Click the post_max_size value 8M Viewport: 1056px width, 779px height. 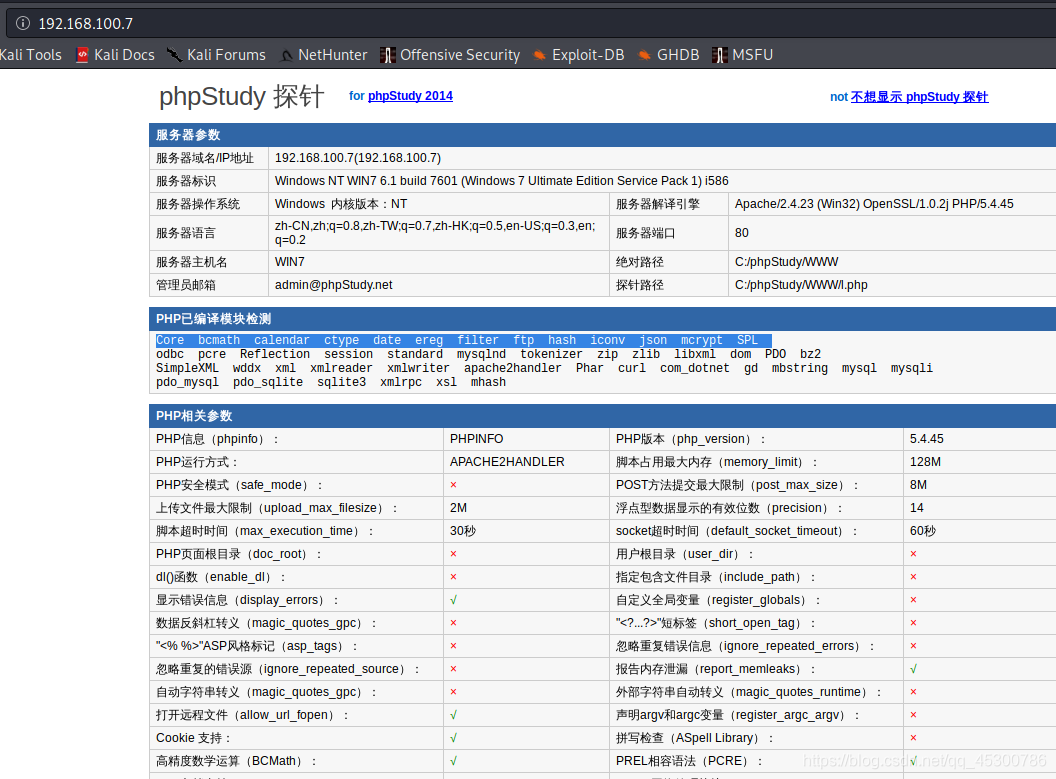(918, 485)
